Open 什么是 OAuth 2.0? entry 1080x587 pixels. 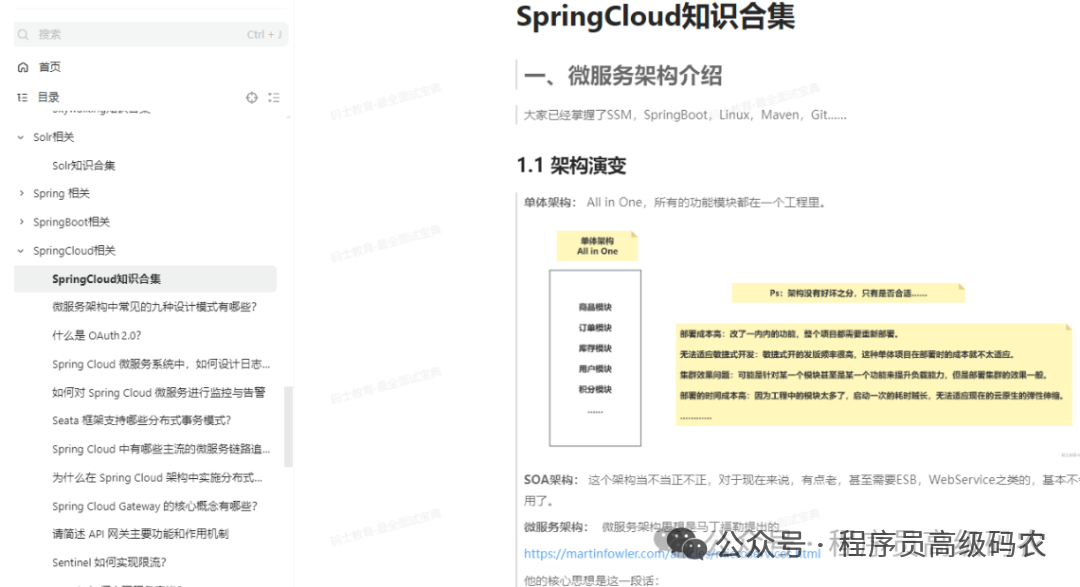[96, 336]
